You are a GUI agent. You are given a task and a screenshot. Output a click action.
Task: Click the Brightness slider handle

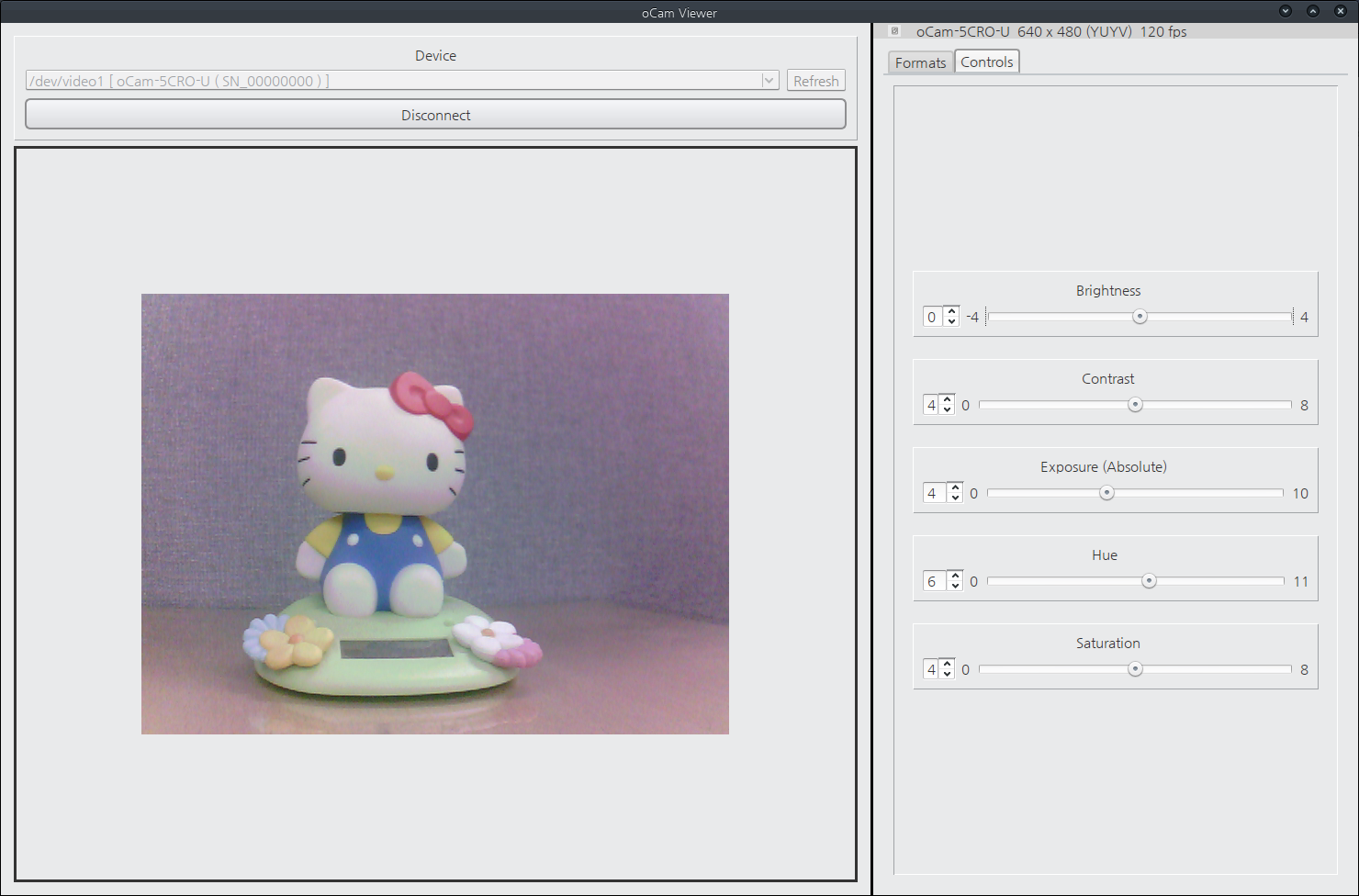pos(1140,317)
